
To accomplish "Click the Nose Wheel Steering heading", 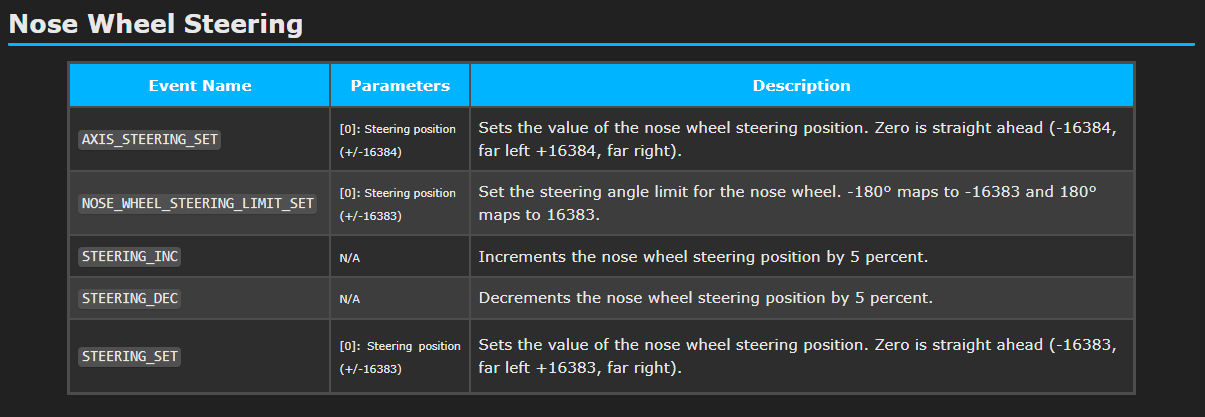I will [x=155, y=24].
